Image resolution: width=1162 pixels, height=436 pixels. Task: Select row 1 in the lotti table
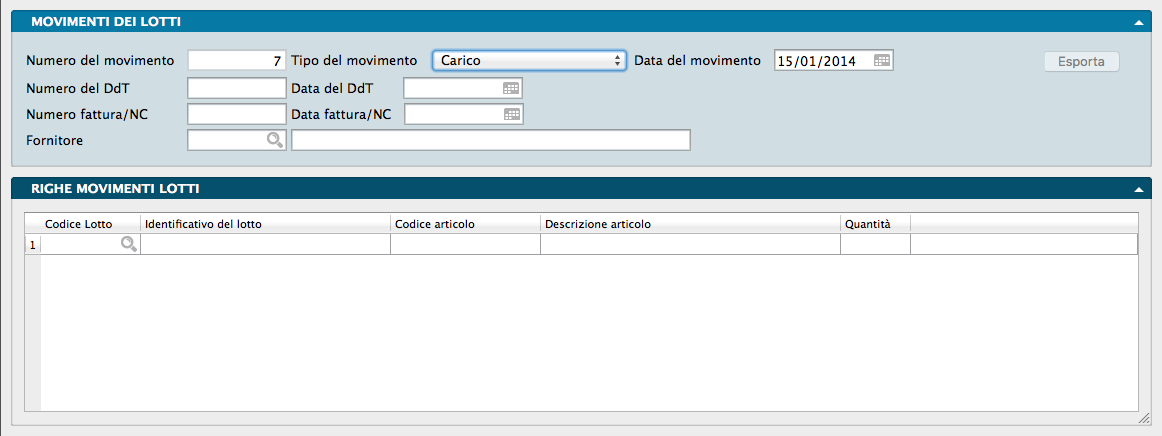(32, 244)
